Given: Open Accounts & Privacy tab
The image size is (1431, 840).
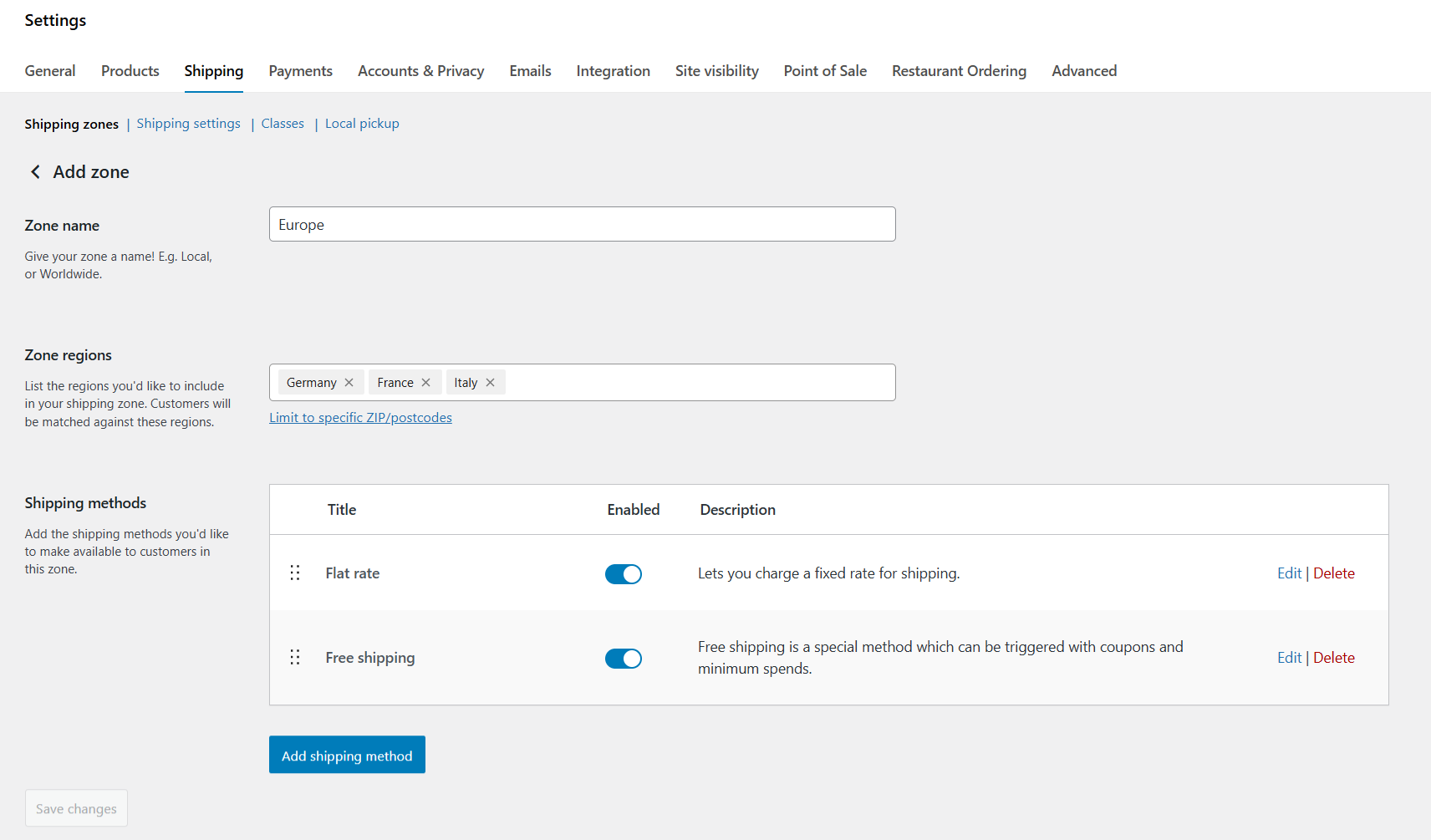Looking at the screenshot, I should 421,71.
